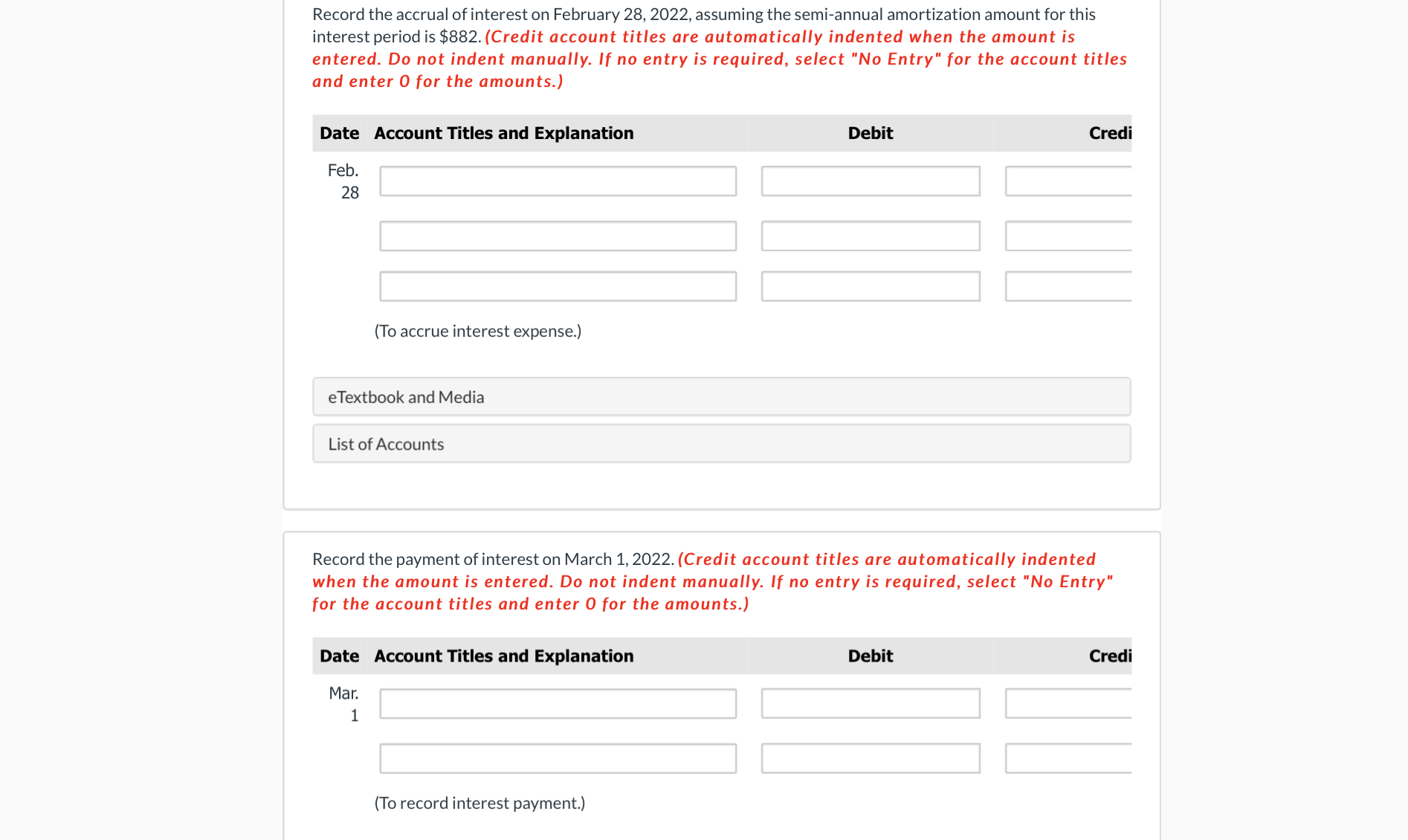This screenshot has height=840, width=1408.
Task: Click the second Debit amount field for Mar. 1
Action: tap(870, 757)
